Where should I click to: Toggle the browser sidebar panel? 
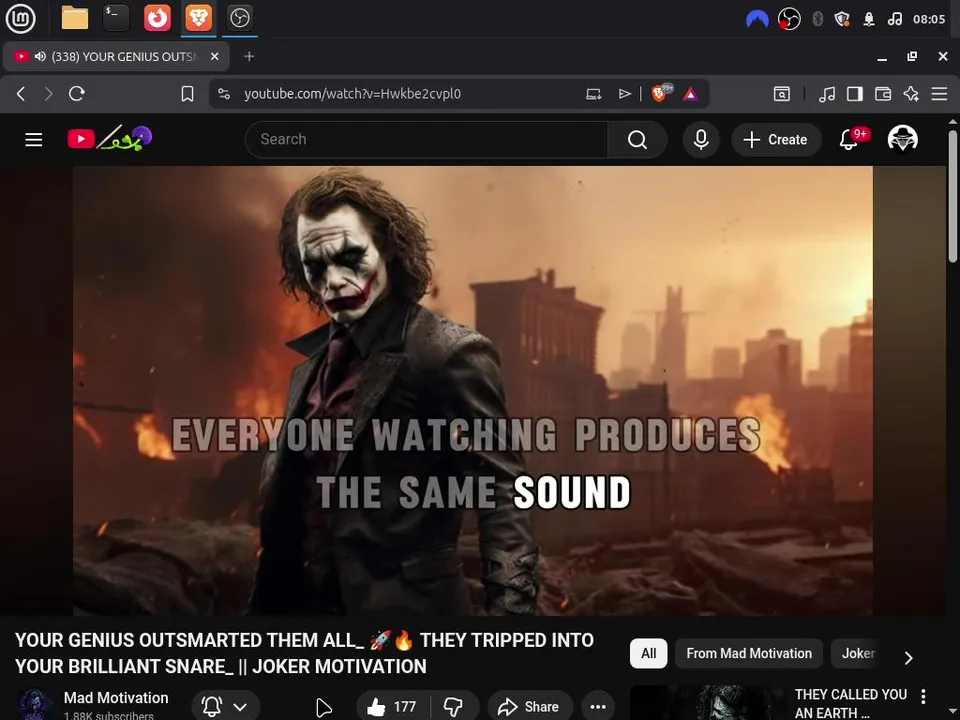coord(855,94)
